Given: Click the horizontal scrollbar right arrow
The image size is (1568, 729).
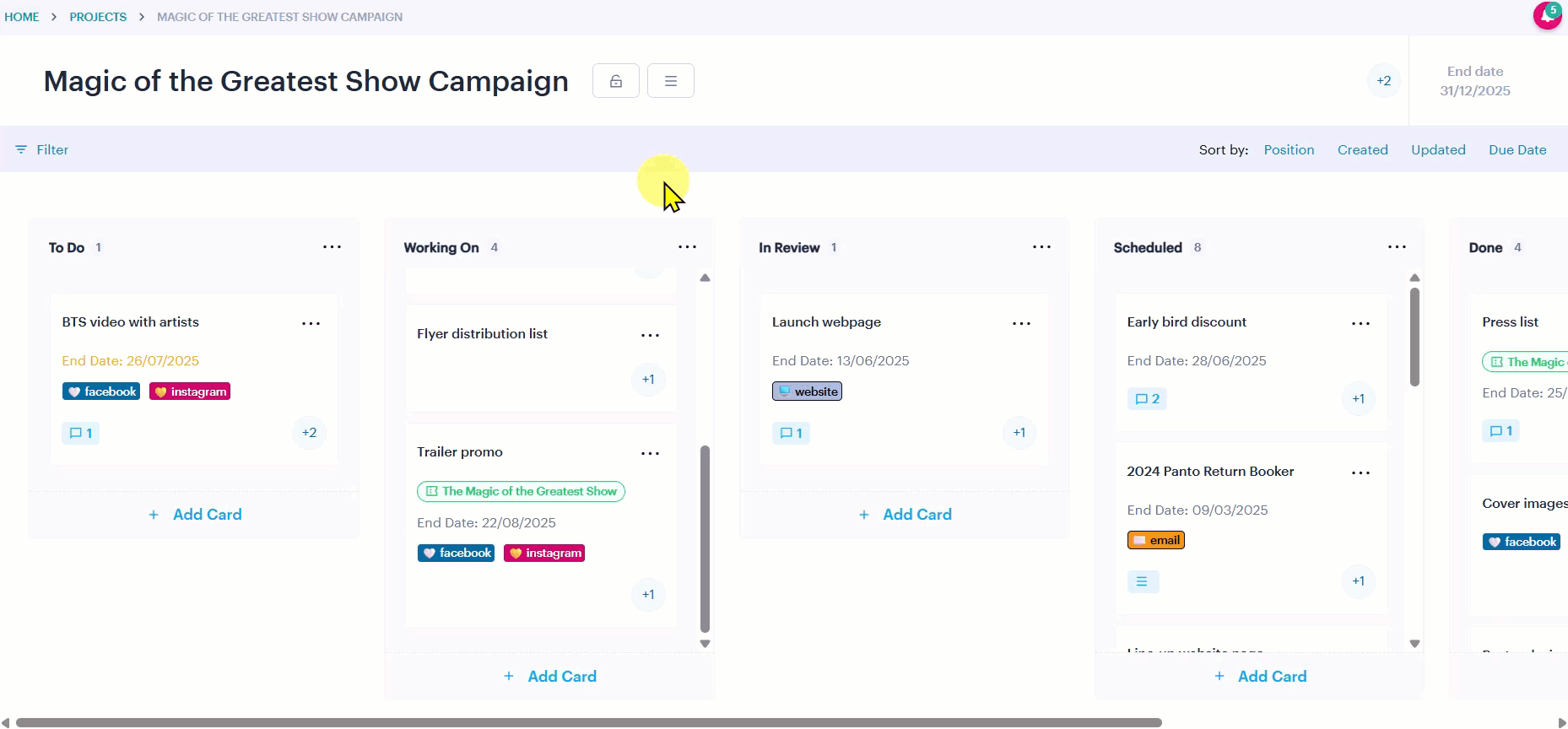Looking at the screenshot, I should point(1562,722).
